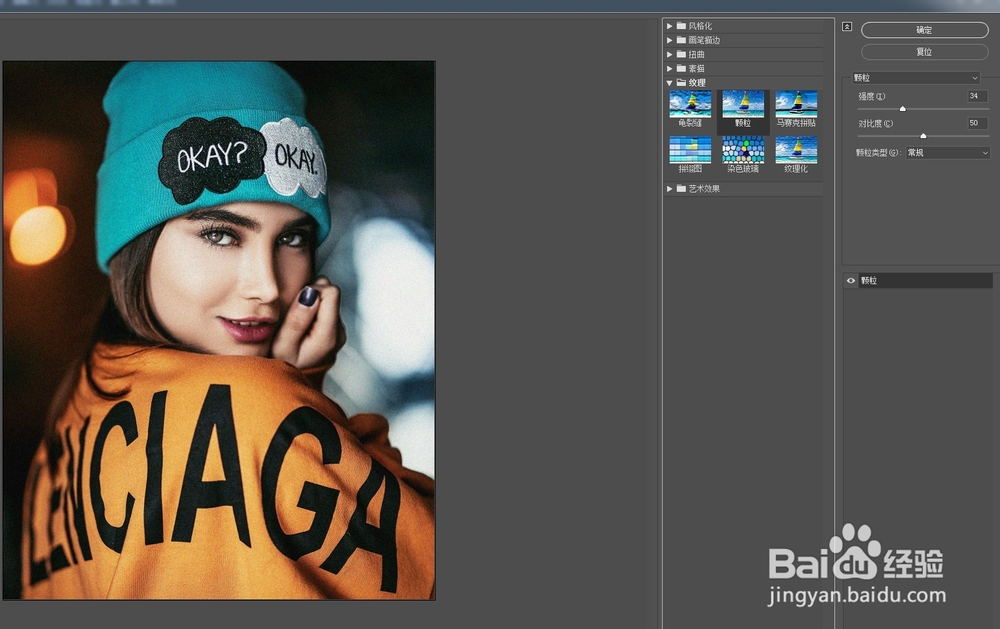Collapse the filter thumbnail panel with the double-arrow icon
The image size is (1000, 629).
tap(847, 27)
